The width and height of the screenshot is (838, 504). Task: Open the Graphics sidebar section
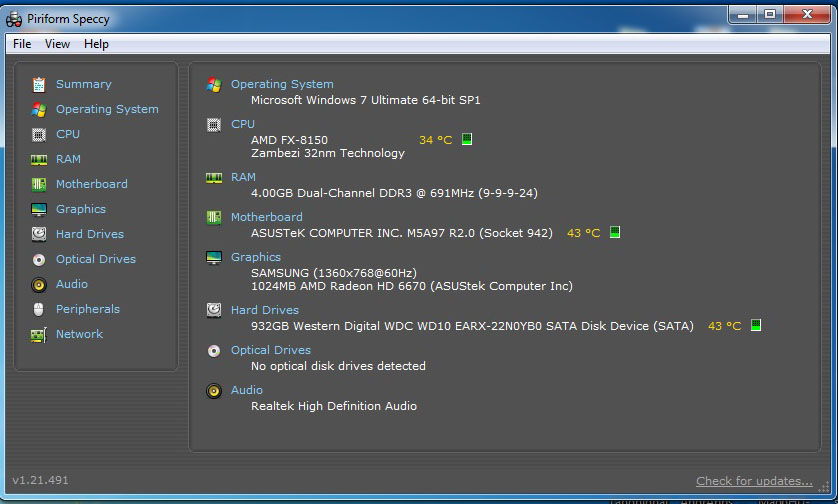[81, 210]
